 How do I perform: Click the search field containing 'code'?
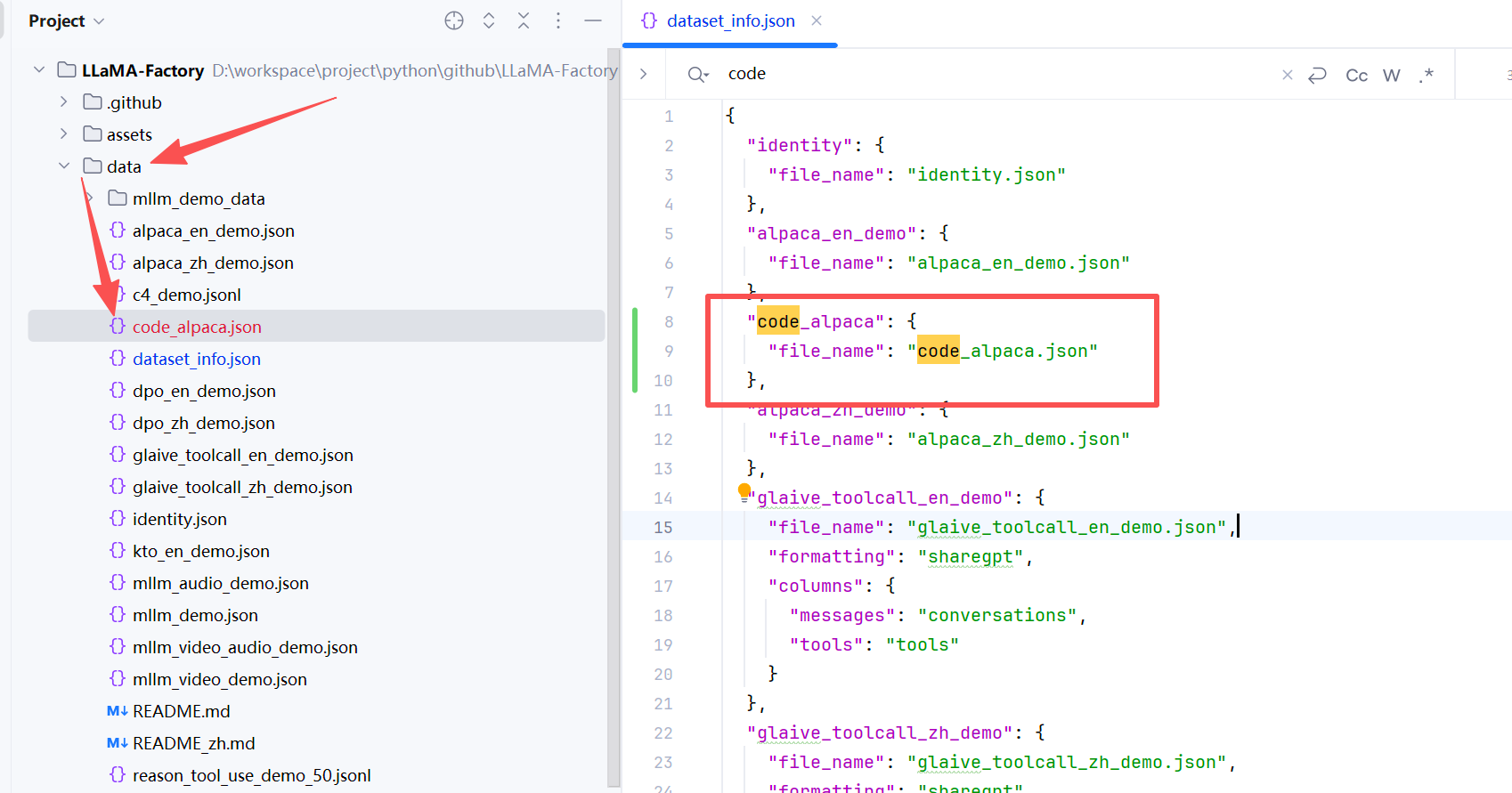(x=997, y=74)
